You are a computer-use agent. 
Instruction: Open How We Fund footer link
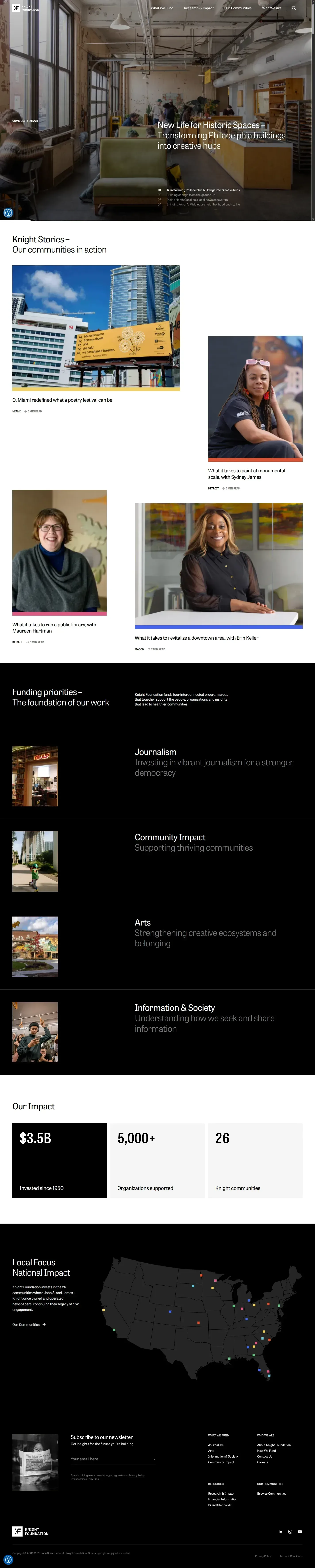266,1450
